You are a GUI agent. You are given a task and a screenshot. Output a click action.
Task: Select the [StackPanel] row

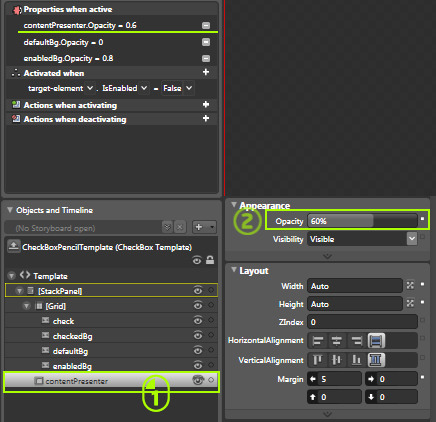coord(111,290)
